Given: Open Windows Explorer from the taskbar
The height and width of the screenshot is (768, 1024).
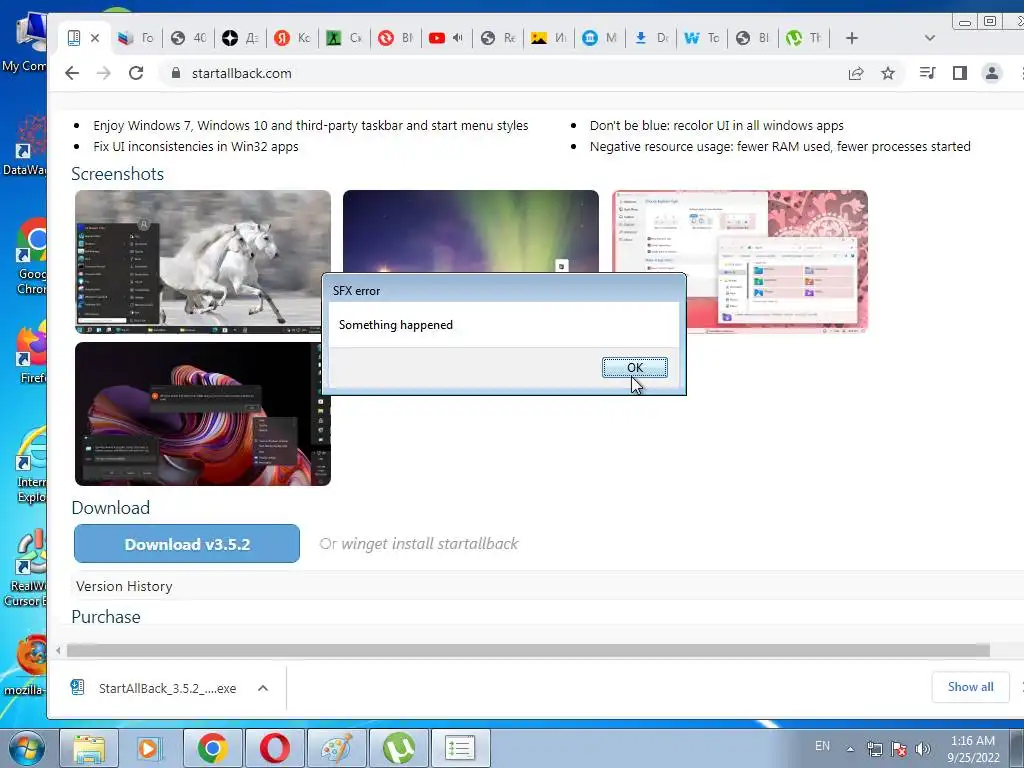Looking at the screenshot, I should pos(89,748).
